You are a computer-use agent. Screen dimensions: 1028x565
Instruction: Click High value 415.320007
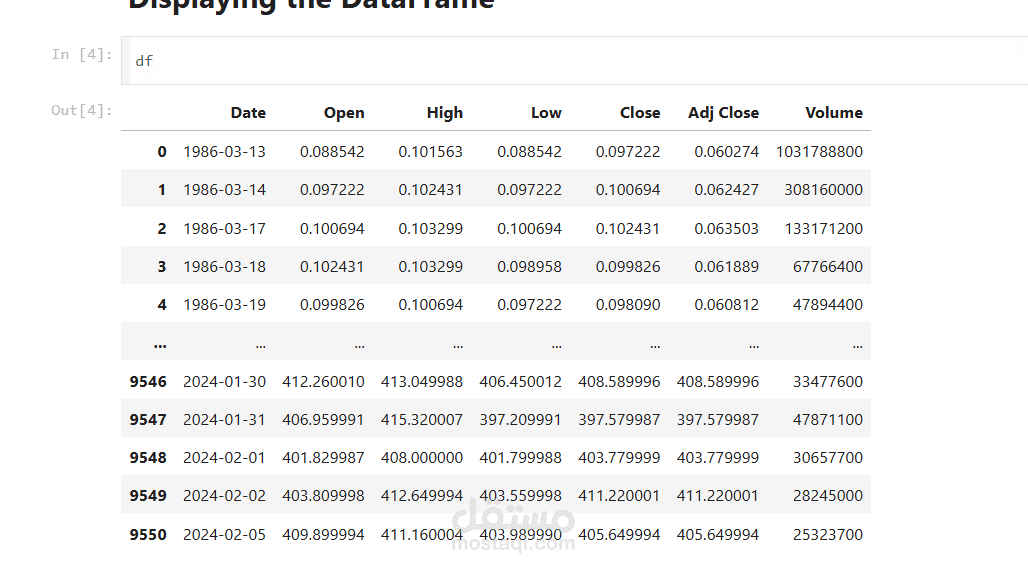point(422,420)
